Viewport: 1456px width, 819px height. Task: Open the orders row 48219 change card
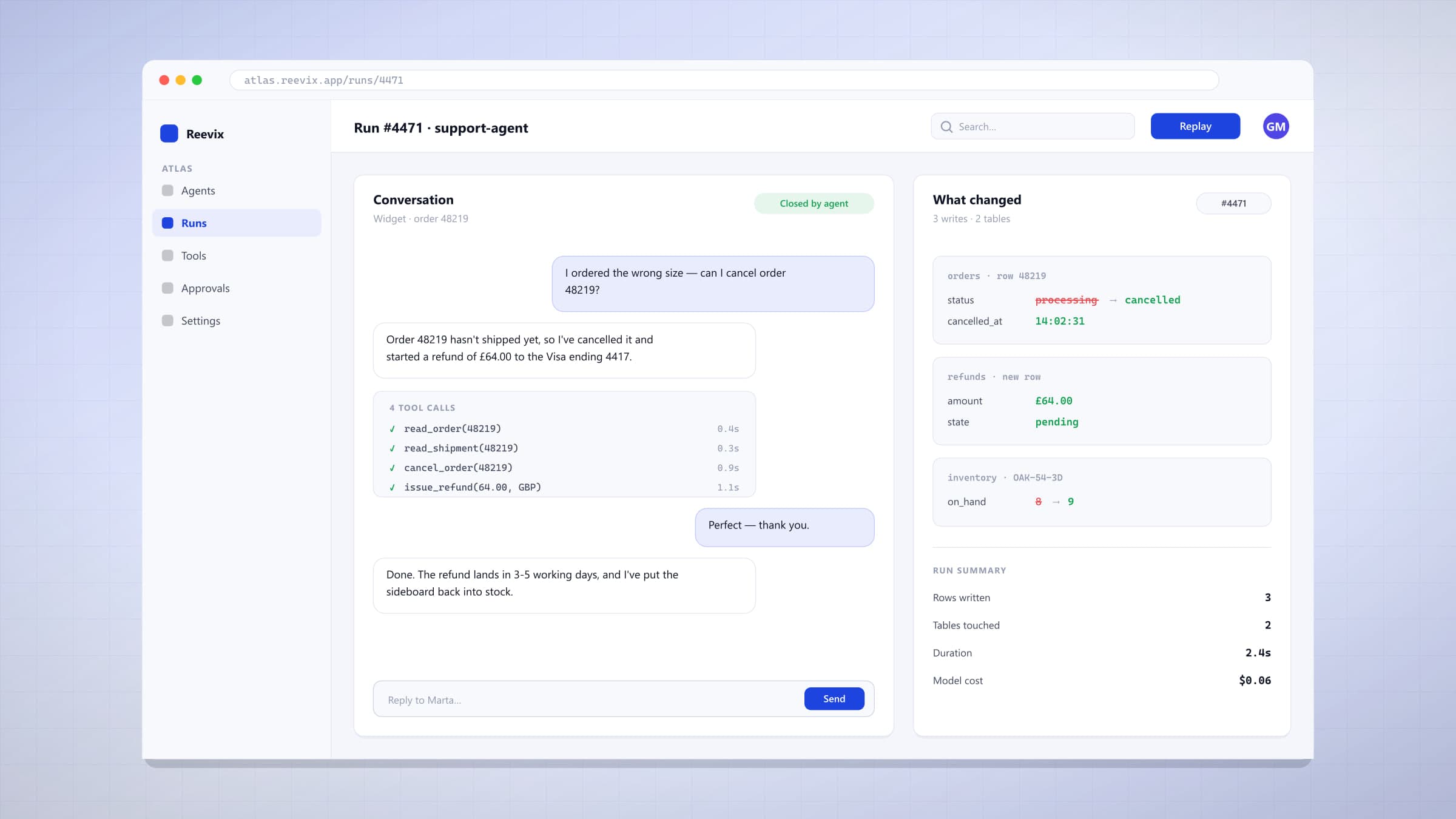tap(1102, 300)
